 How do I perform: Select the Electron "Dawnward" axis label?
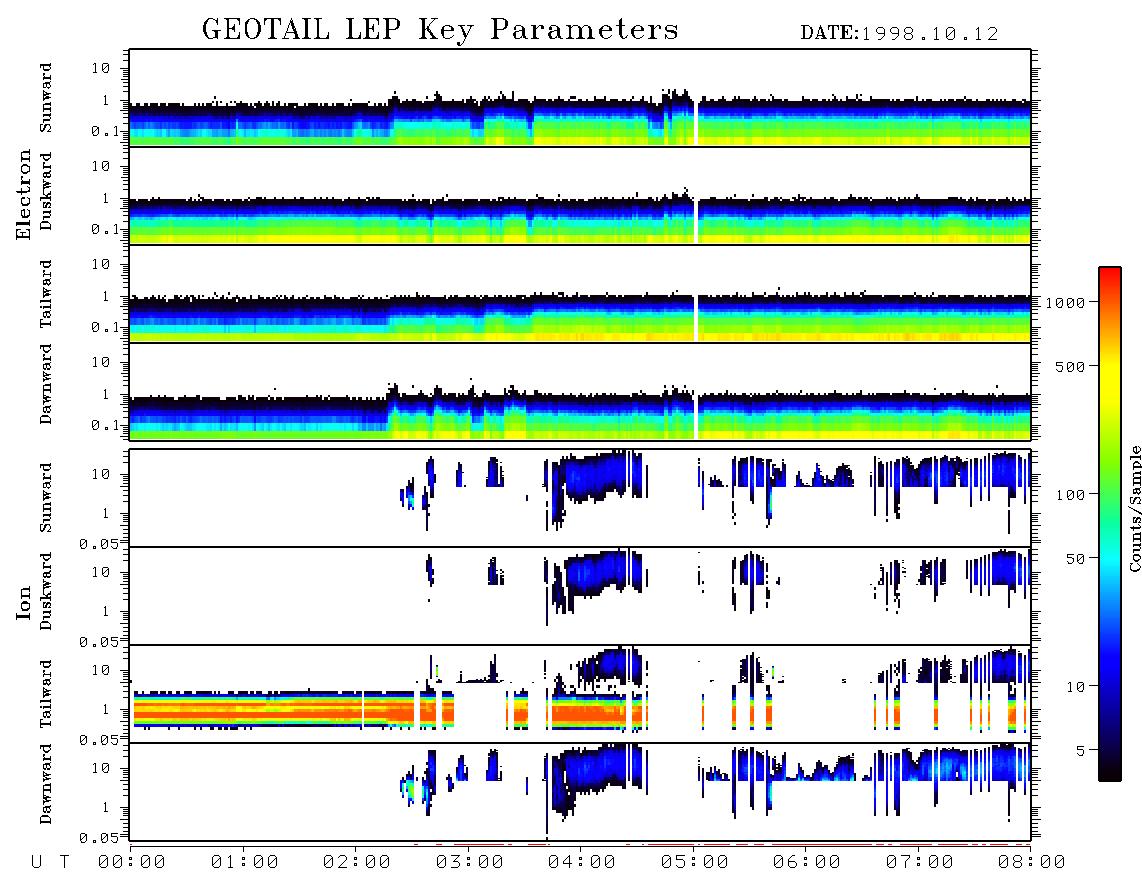[x=46, y=384]
